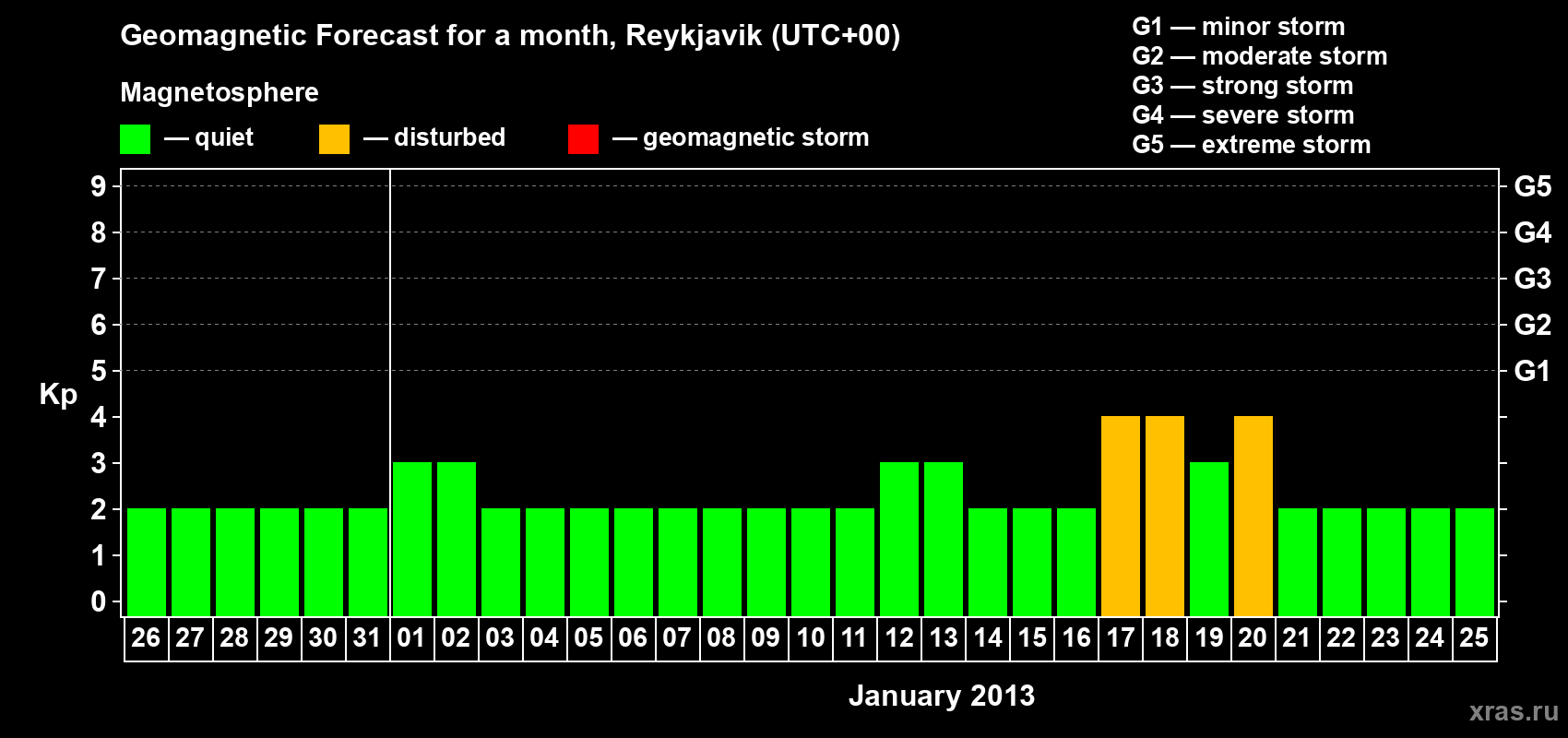
Task: Click the G5 right axis label
Action: point(1532,186)
